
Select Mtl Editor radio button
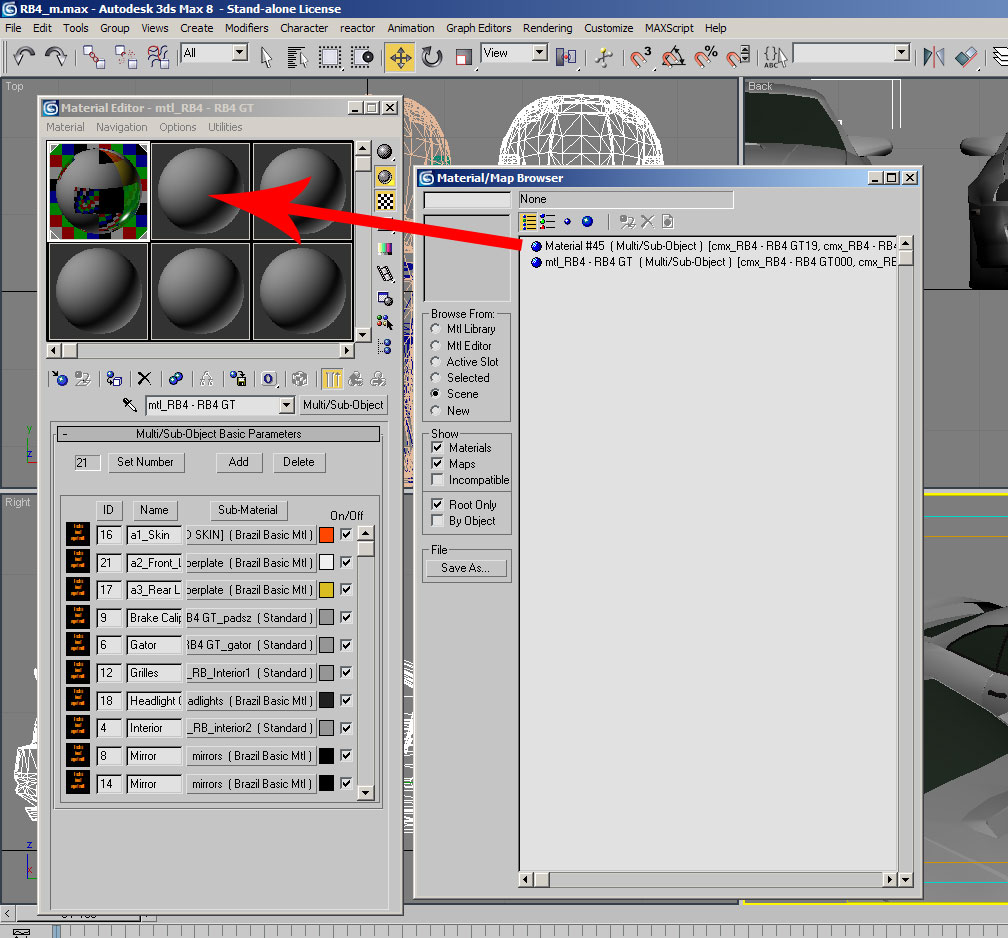pos(435,345)
